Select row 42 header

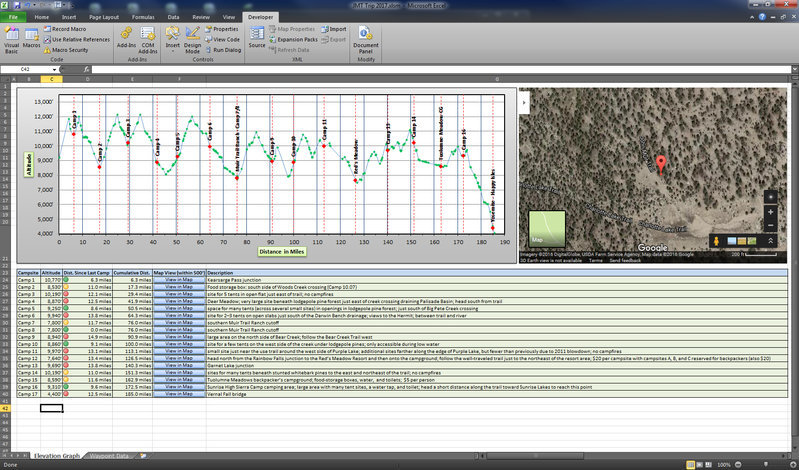coord(5,408)
